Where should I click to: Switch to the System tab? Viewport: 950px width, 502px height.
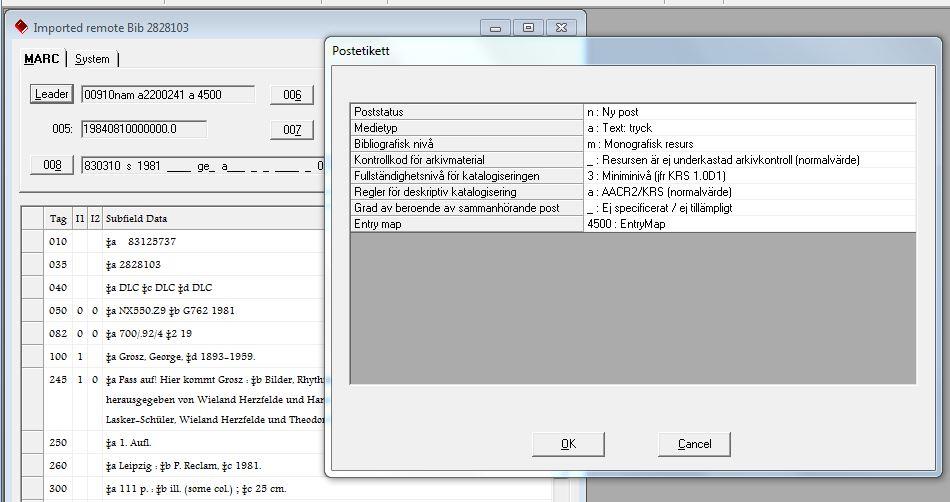coord(92,59)
